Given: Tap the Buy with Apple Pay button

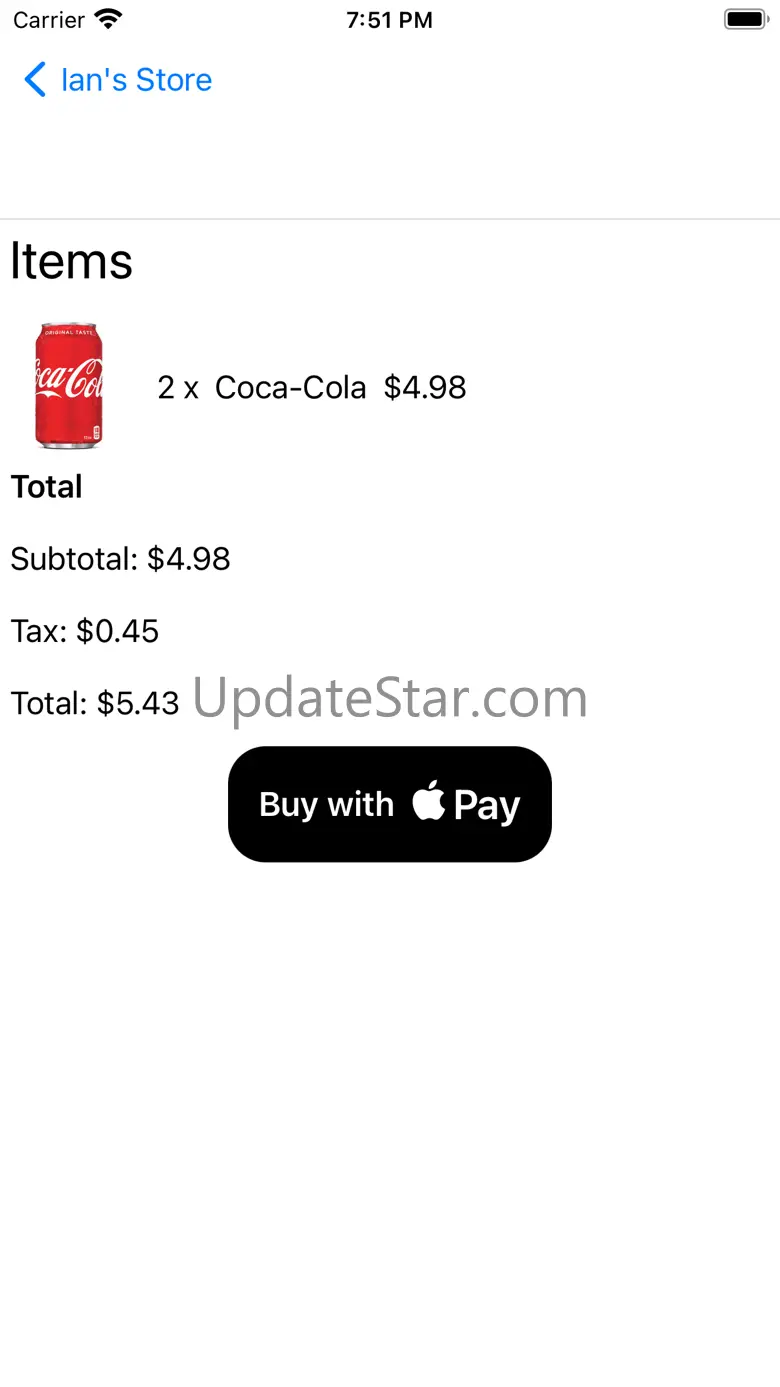Looking at the screenshot, I should 390,804.
